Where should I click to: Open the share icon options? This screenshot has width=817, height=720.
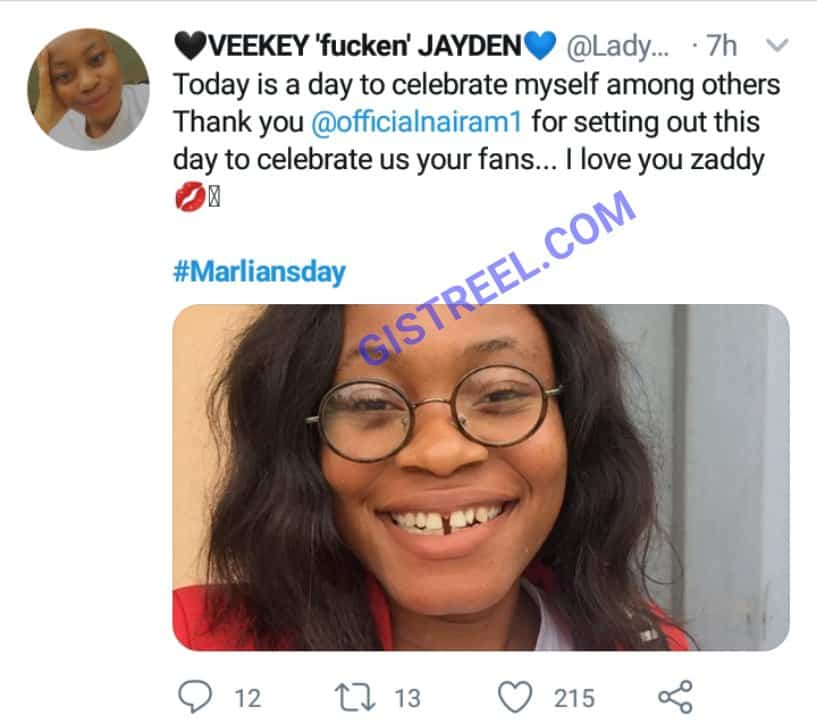[675, 697]
